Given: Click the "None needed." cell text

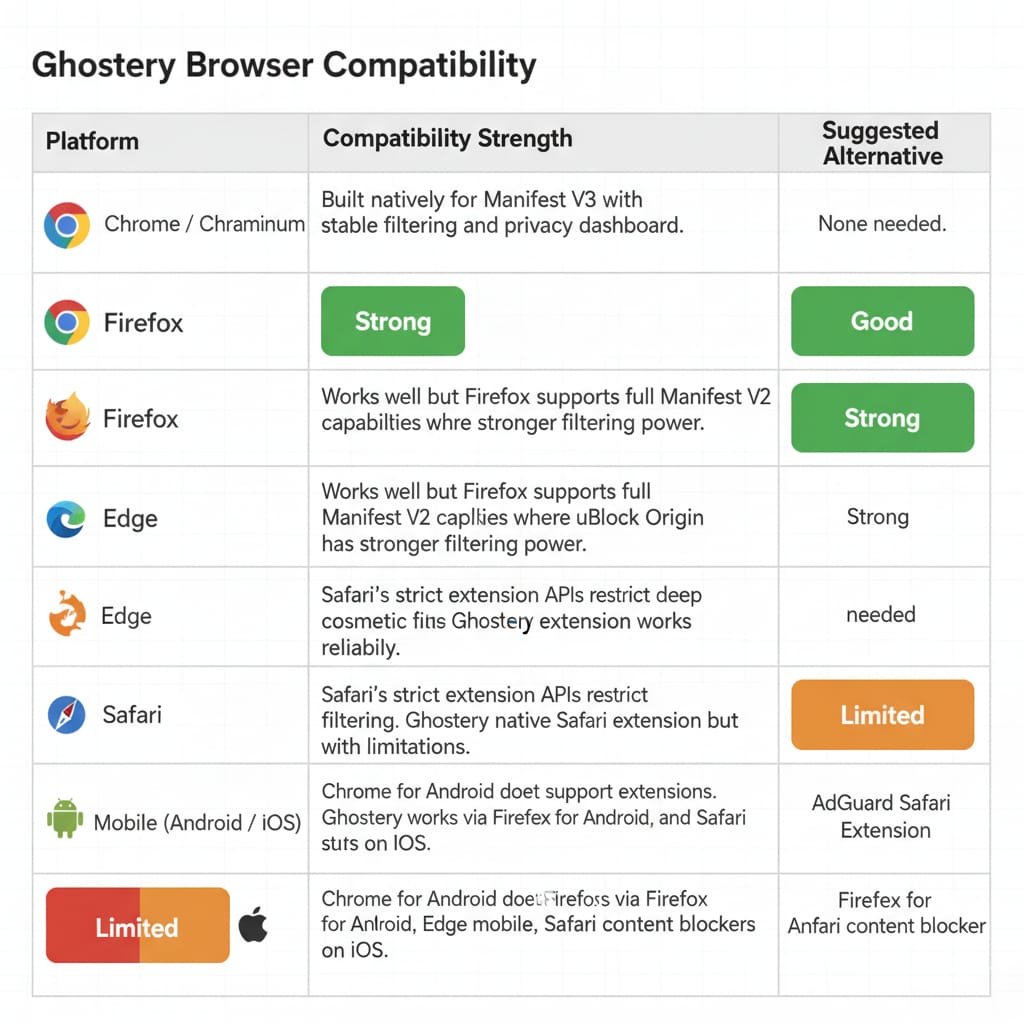Looking at the screenshot, I should (881, 224).
